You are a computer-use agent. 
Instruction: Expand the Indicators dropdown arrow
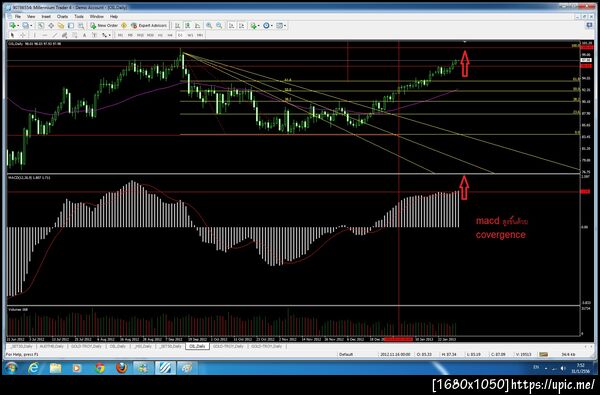259,26
